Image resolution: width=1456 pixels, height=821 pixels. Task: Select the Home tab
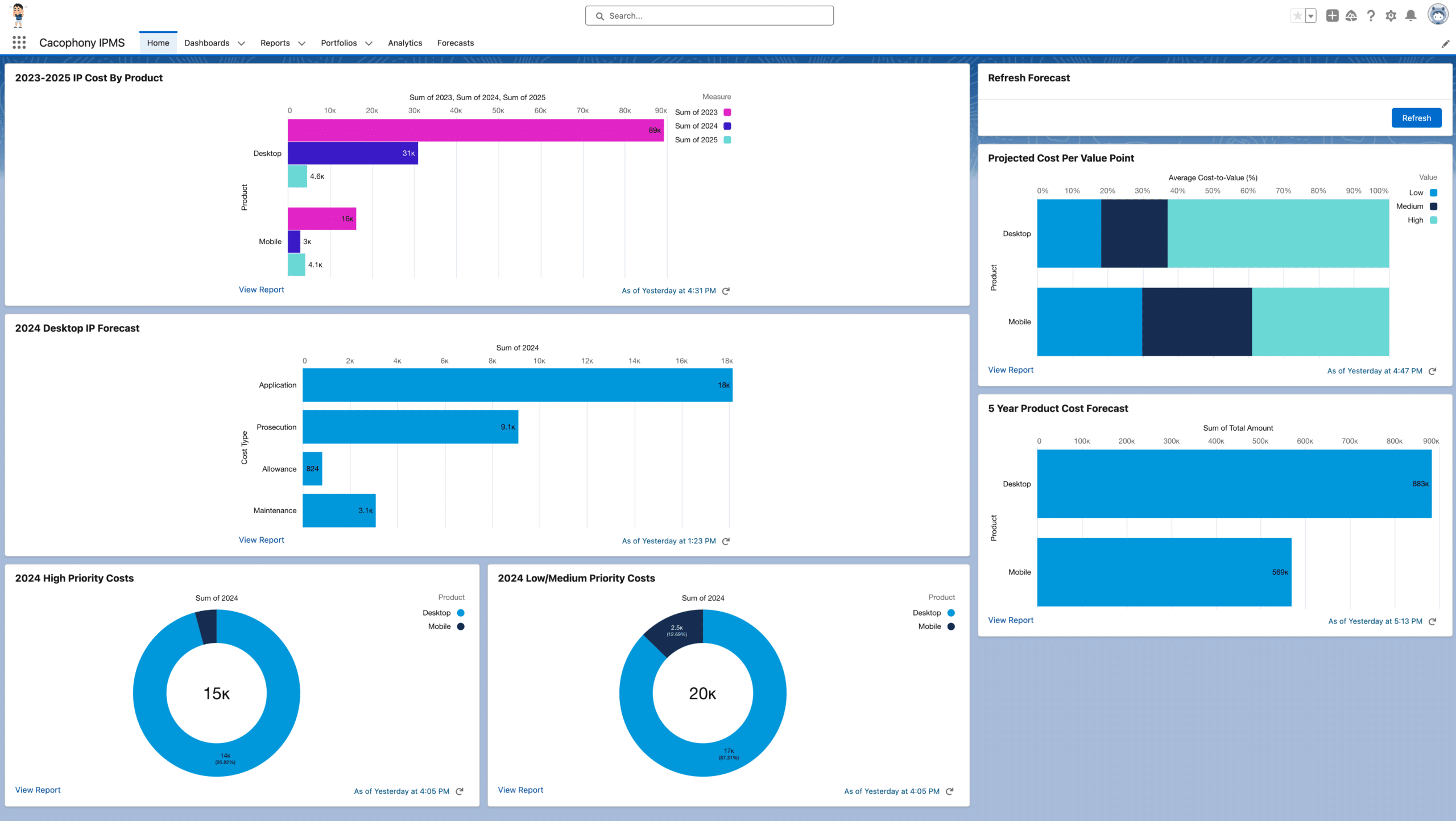(x=158, y=43)
